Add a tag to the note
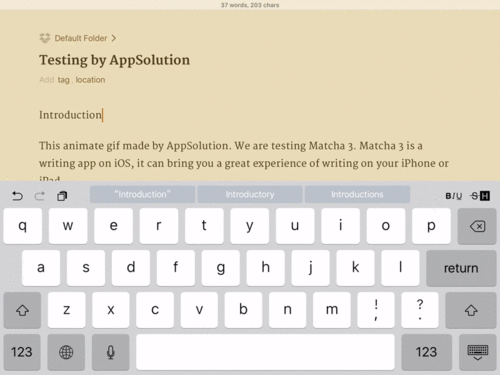This screenshot has height=375, width=500. [x=63, y=80]
